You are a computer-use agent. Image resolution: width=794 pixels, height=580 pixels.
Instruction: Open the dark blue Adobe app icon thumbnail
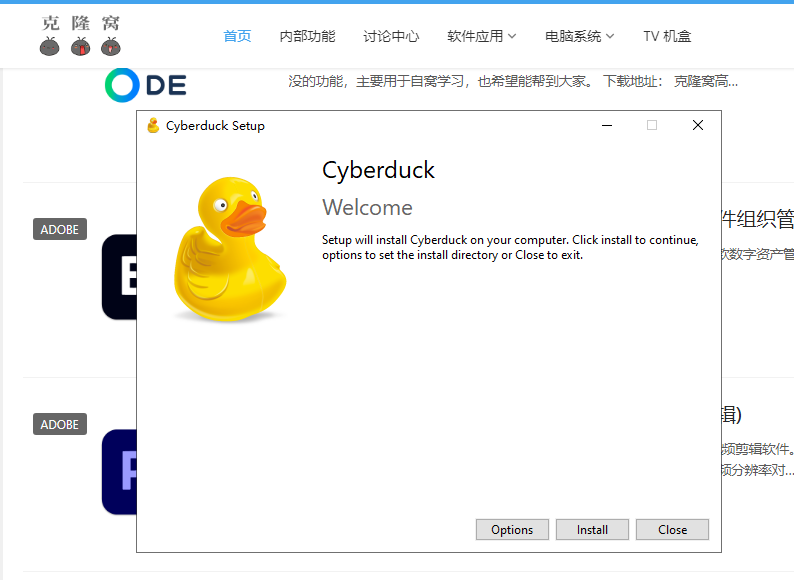point(120,472)
